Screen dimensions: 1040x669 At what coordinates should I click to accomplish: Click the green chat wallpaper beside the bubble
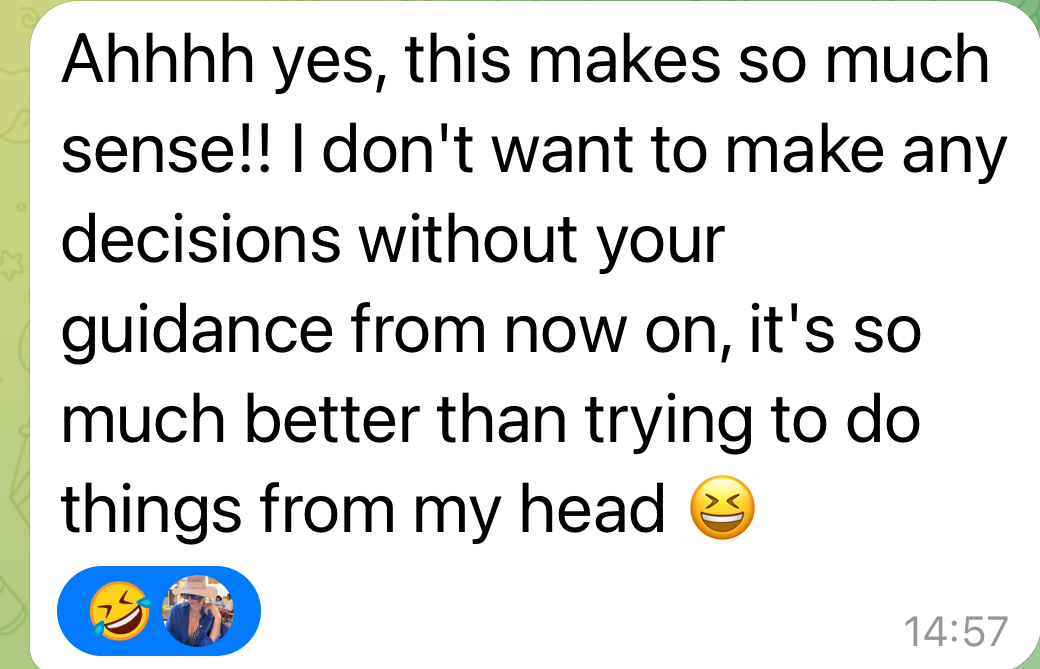[x=13, y=332]
